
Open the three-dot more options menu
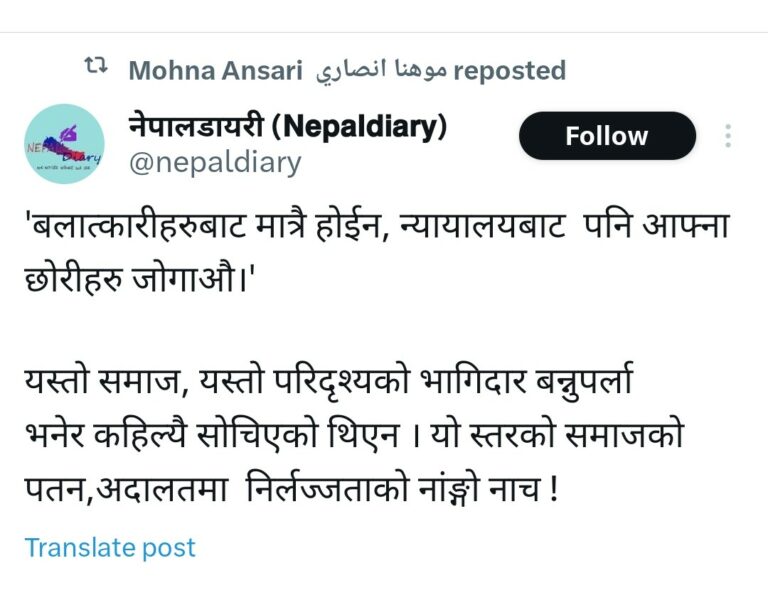point(728,136)
